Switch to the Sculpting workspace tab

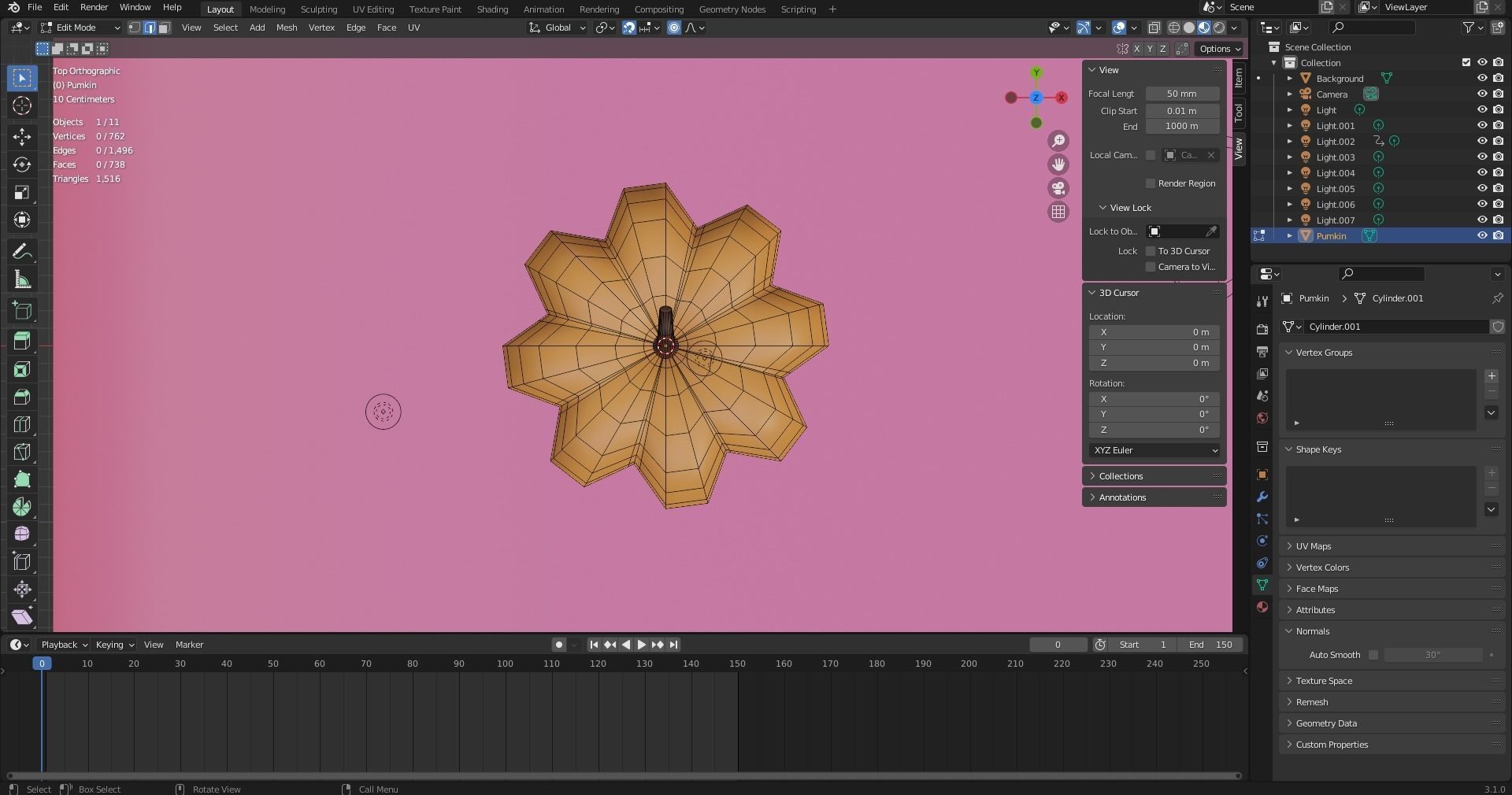tap(318, 9)
